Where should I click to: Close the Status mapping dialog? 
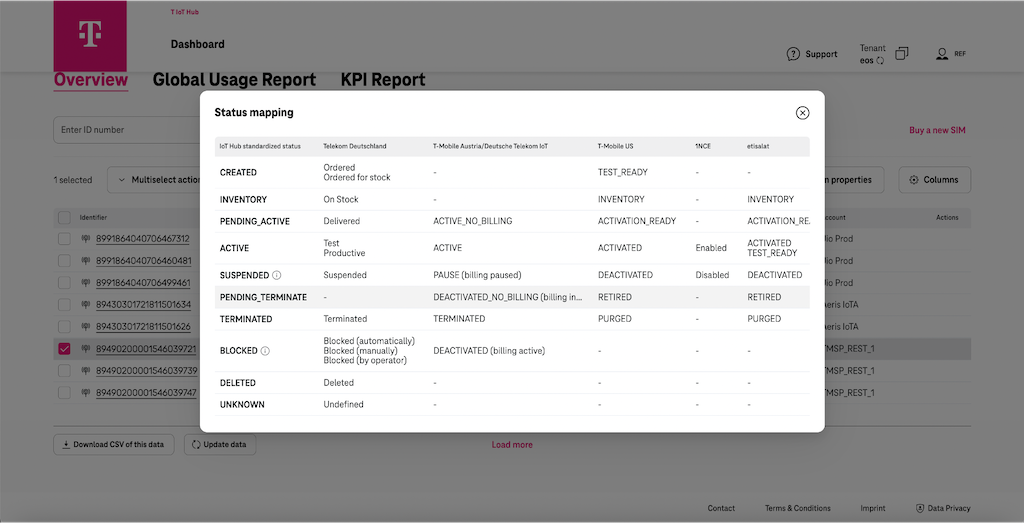tap(802, 113)
